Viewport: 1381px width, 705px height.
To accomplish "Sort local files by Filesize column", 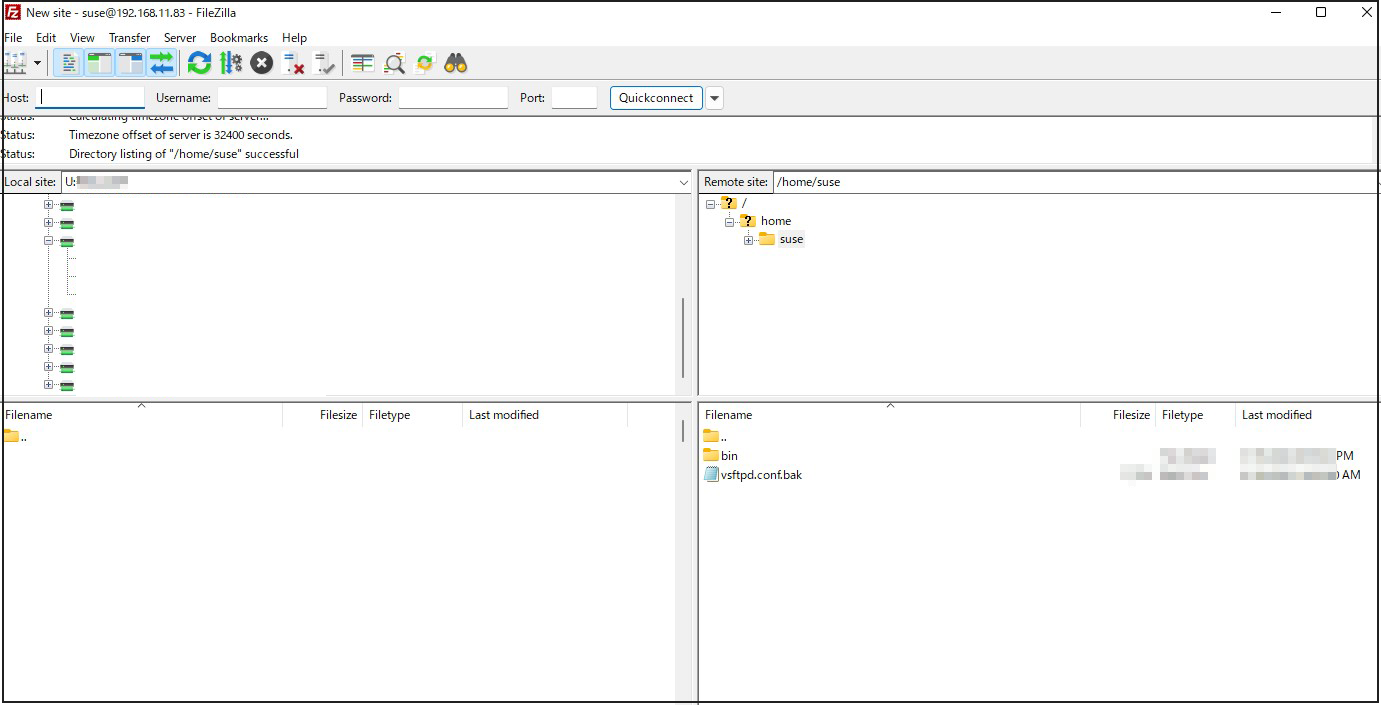I will pyautogui.click(x=323, y=415).
